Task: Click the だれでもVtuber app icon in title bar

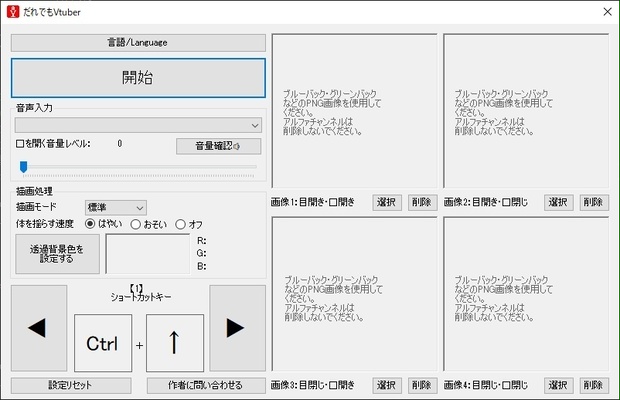Action: point(13,11)
